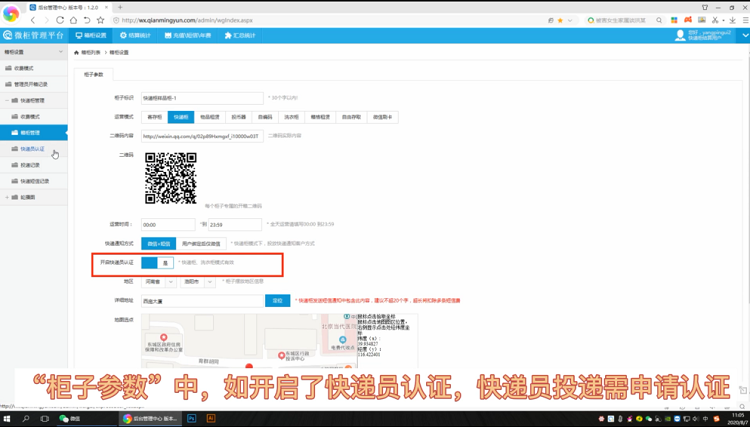
Task: Open WeChat from the Windows taskbar
Action: (x=70, y=419)
